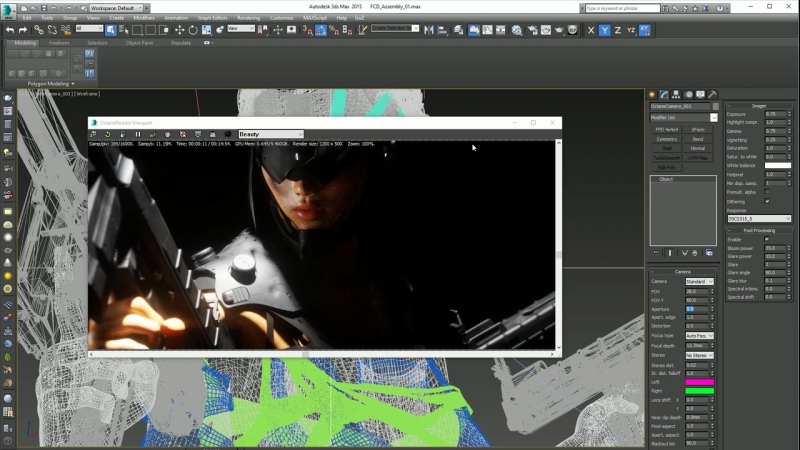Screen dimensions: 800x450
Task: Choose the Select and Move tool
Action: pos(180,30)
